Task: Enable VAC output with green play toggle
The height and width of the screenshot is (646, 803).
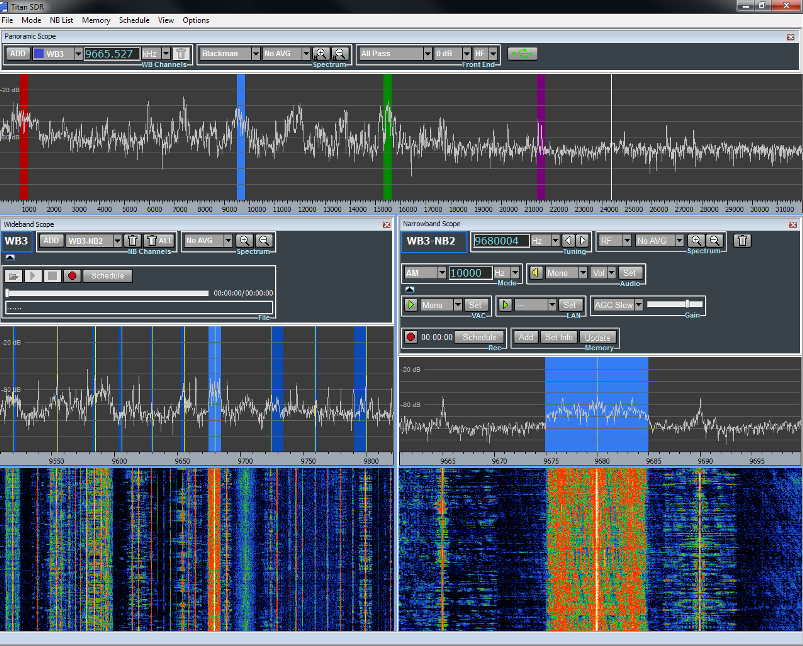Action: 410,305
